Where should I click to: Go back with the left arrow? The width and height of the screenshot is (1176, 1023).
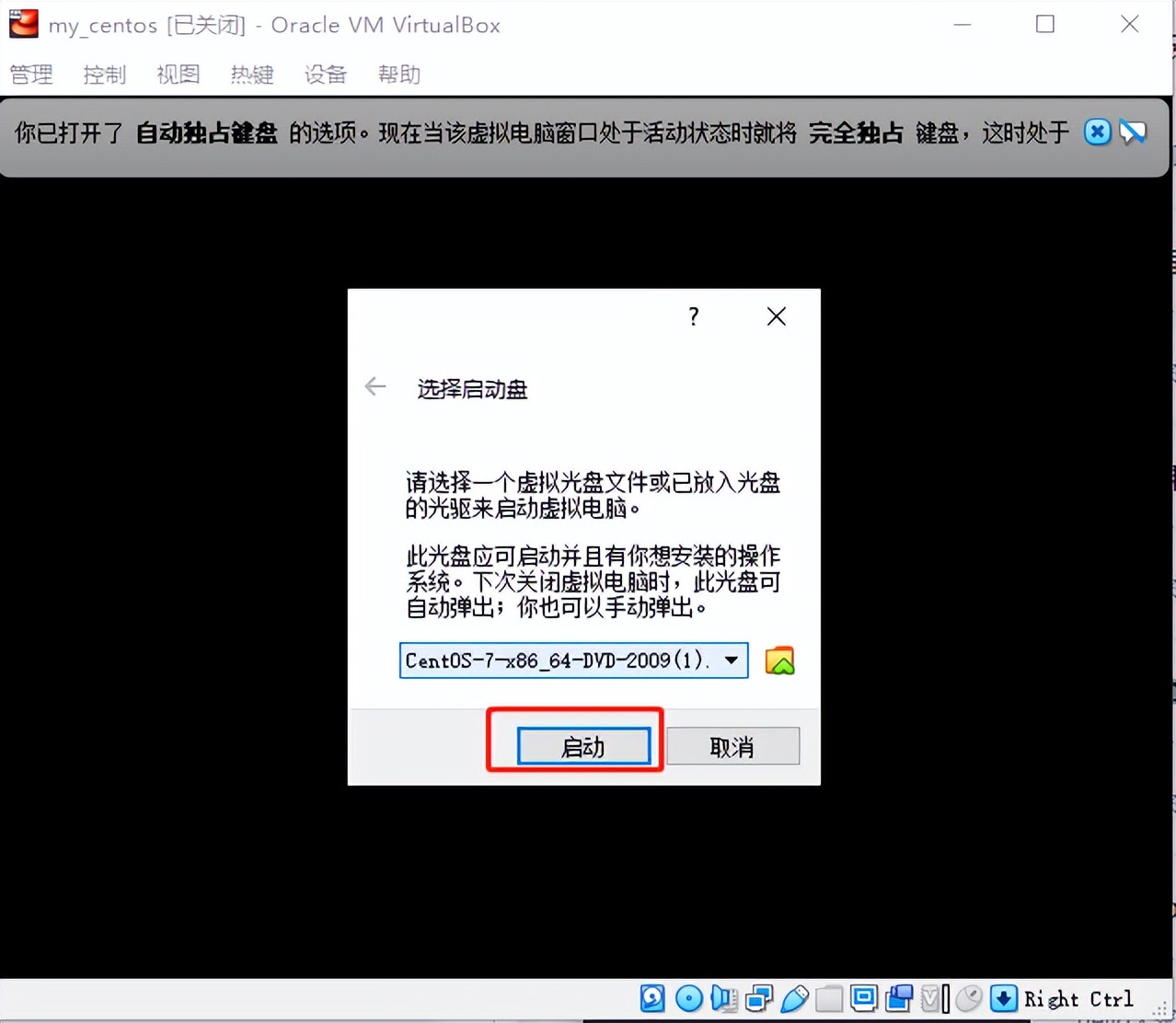point(375,386)
